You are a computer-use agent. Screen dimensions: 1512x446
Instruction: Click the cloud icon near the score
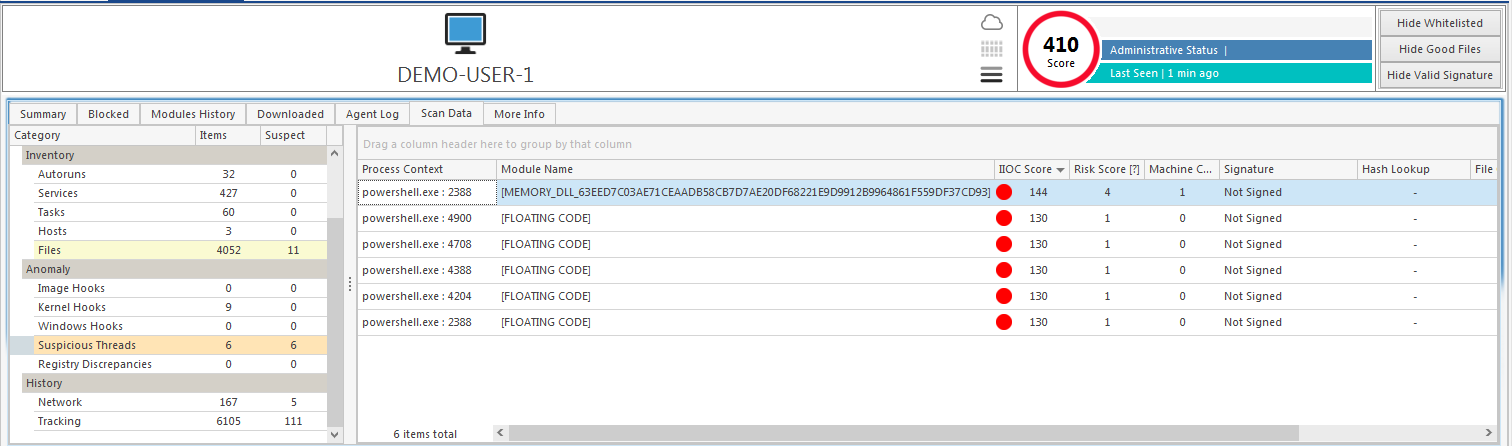click(991, 23)
